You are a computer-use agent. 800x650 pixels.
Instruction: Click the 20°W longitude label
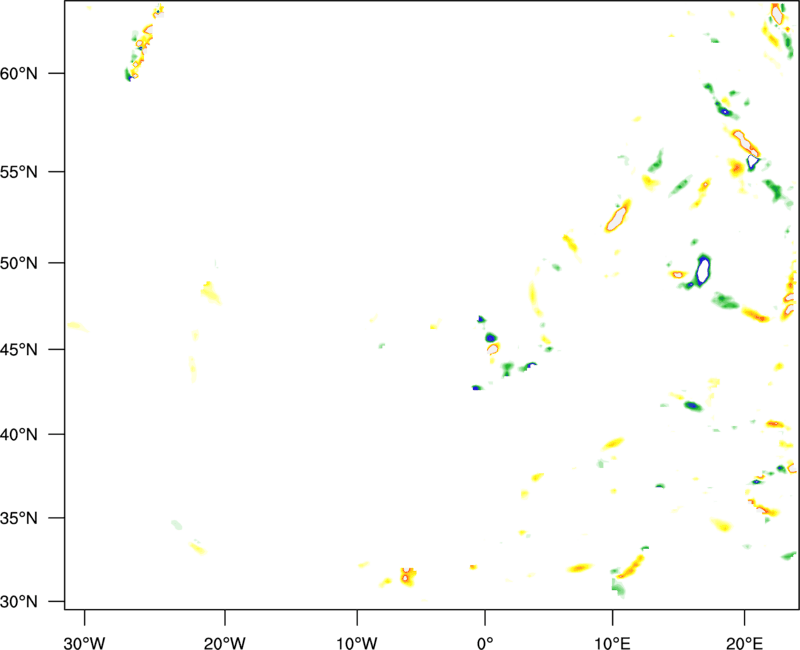point(224,643)
